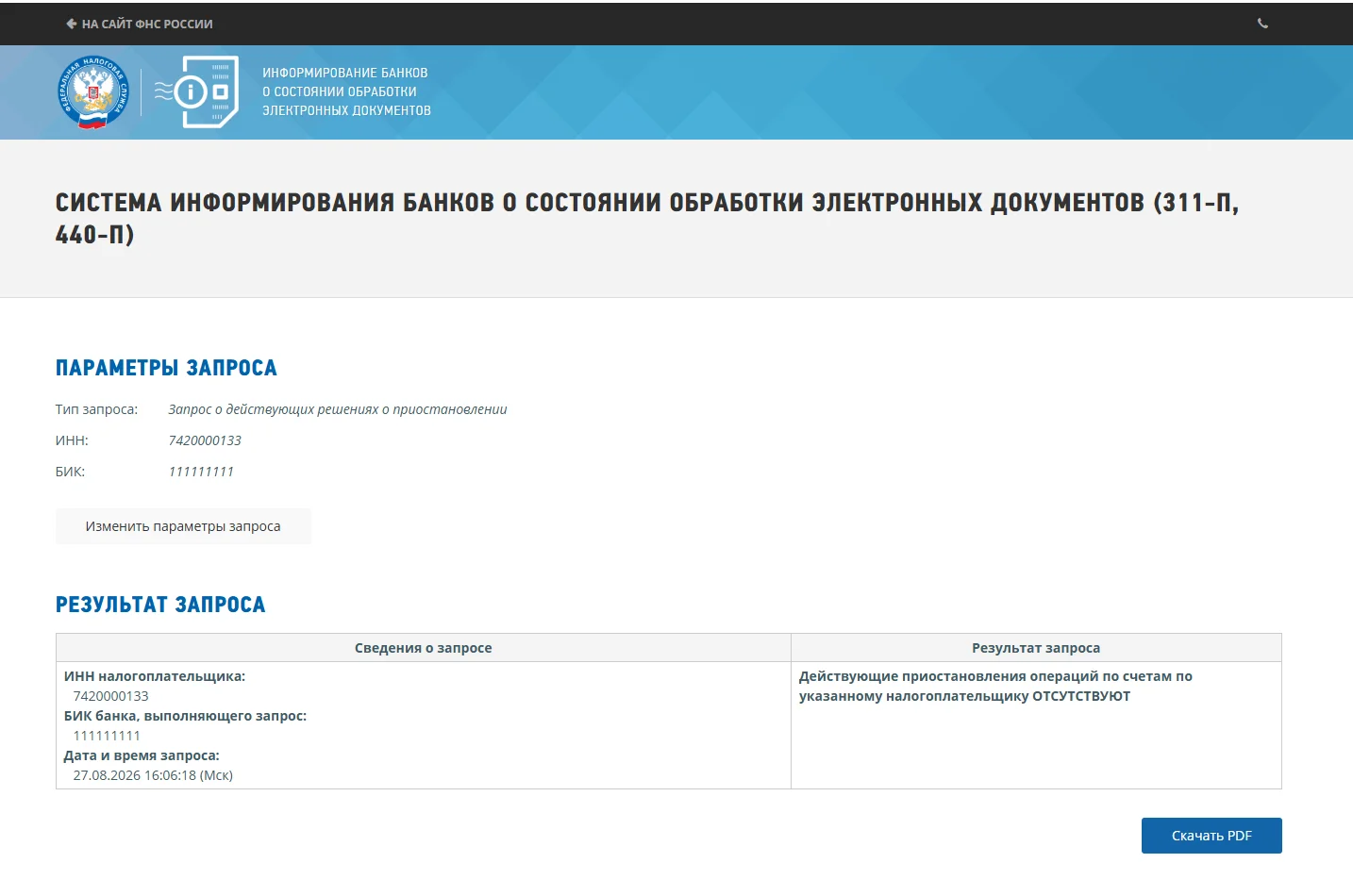
Task: Click the request date and time value
Action: [153, 775]
